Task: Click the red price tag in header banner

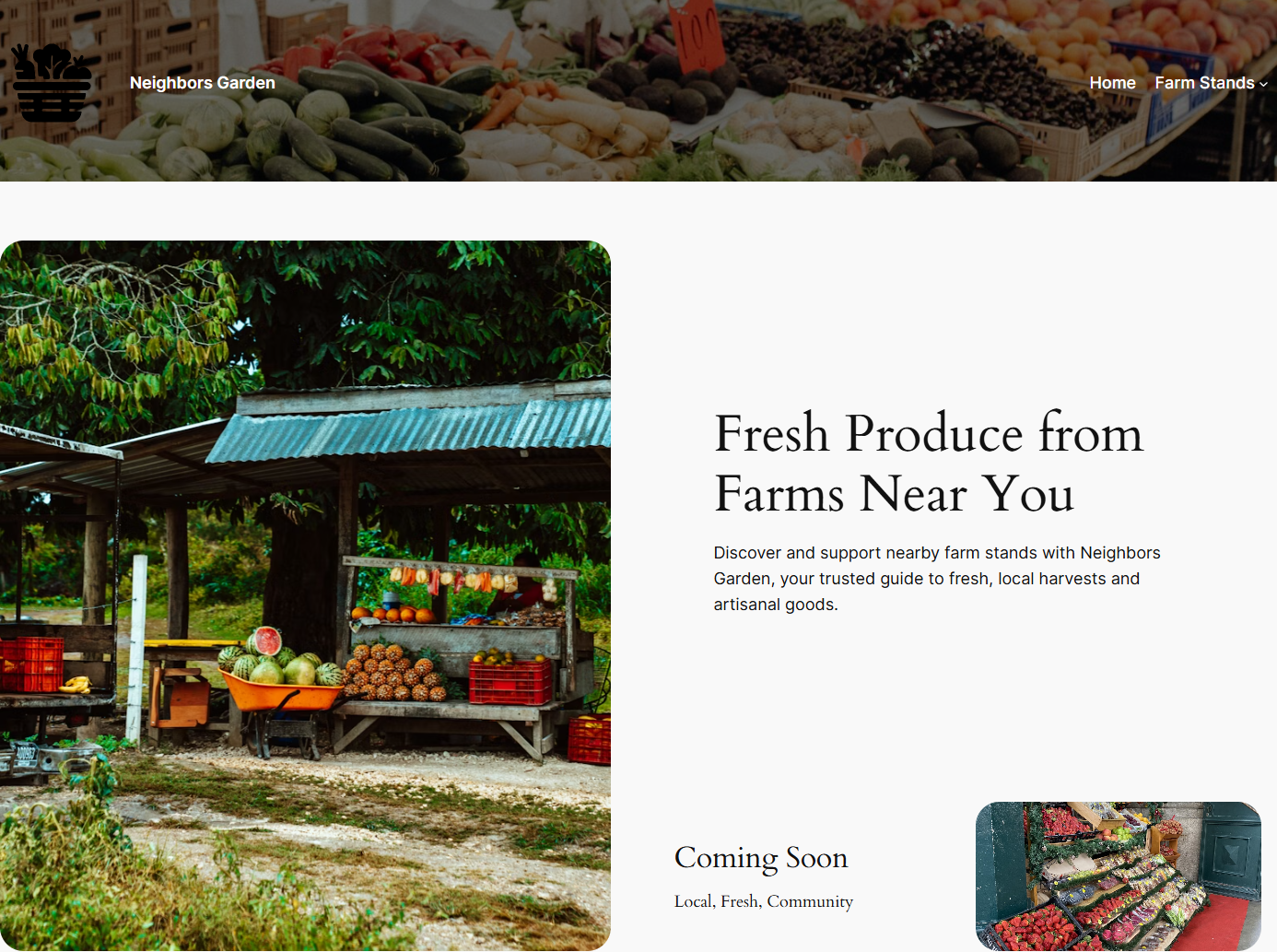Action: (697, 35)
